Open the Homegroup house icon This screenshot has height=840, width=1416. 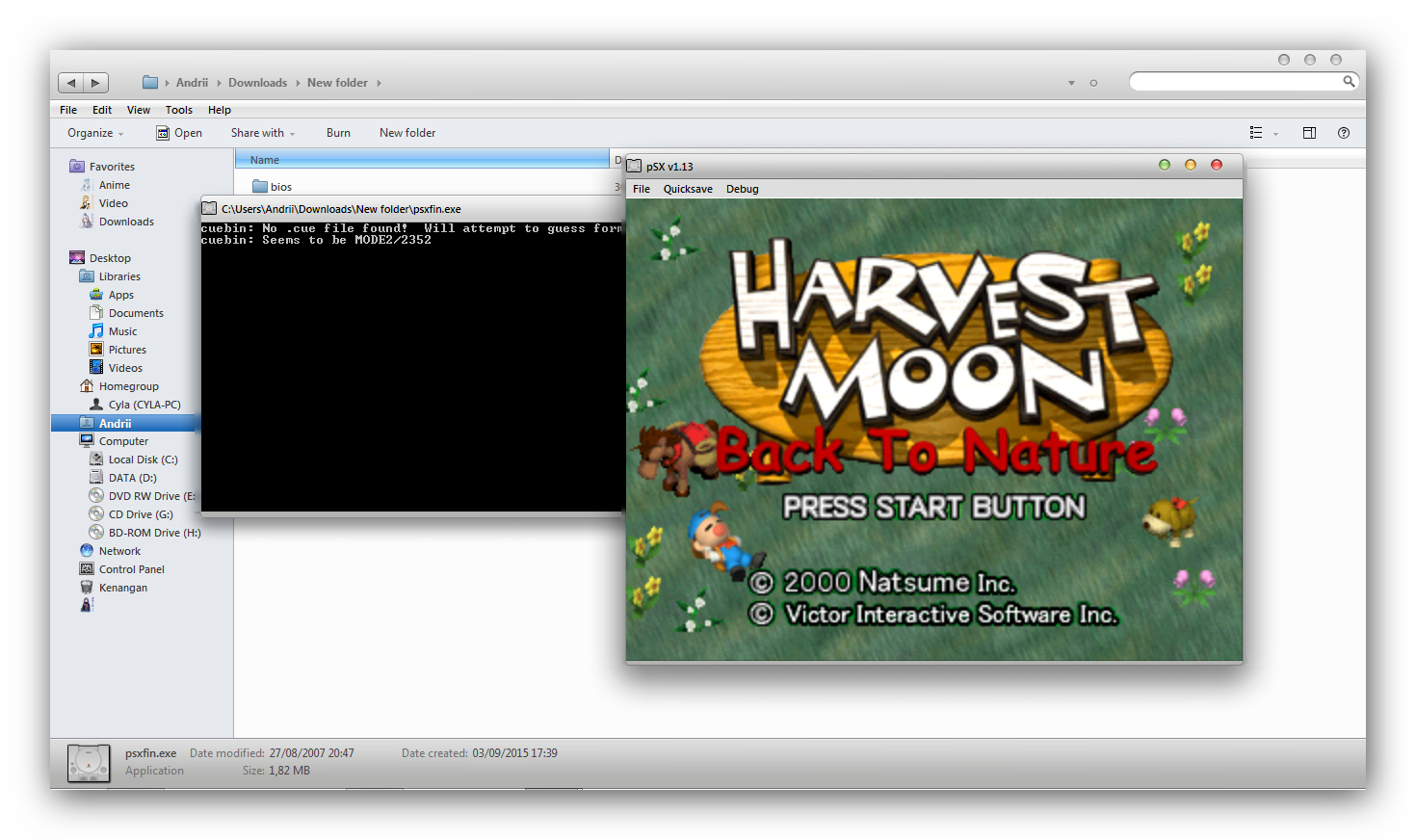coord(87,386)
